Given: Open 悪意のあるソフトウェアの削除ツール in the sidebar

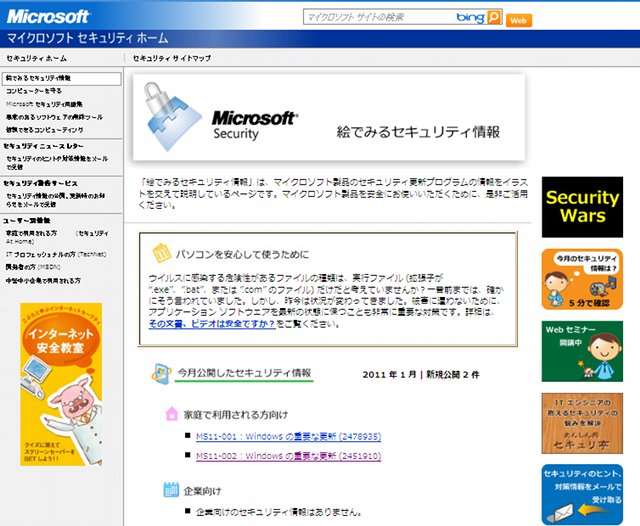Looking at the screenshot, I should pos(54,118).
